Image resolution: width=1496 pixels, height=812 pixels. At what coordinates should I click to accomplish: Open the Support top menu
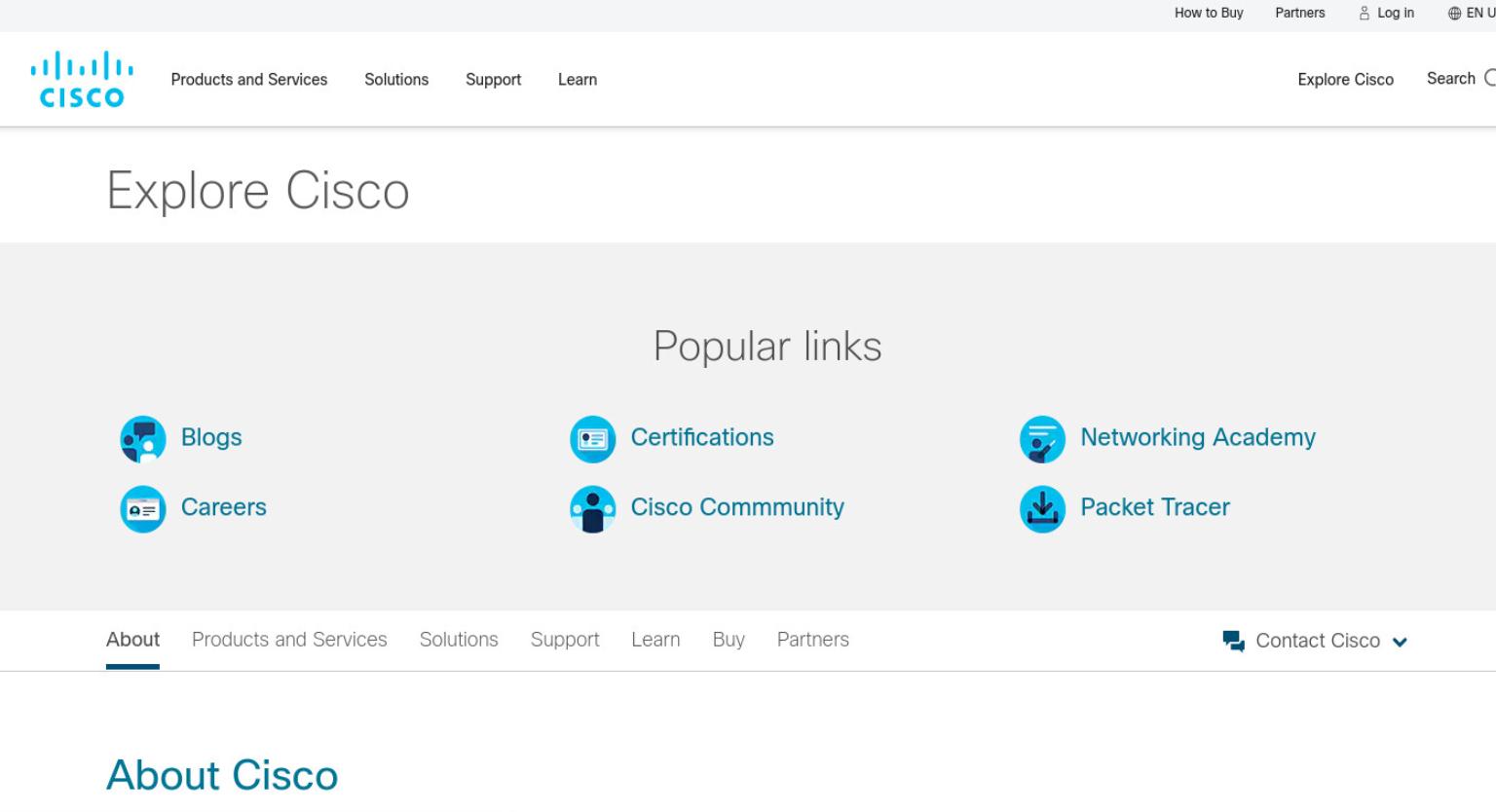tap(493, 80)
